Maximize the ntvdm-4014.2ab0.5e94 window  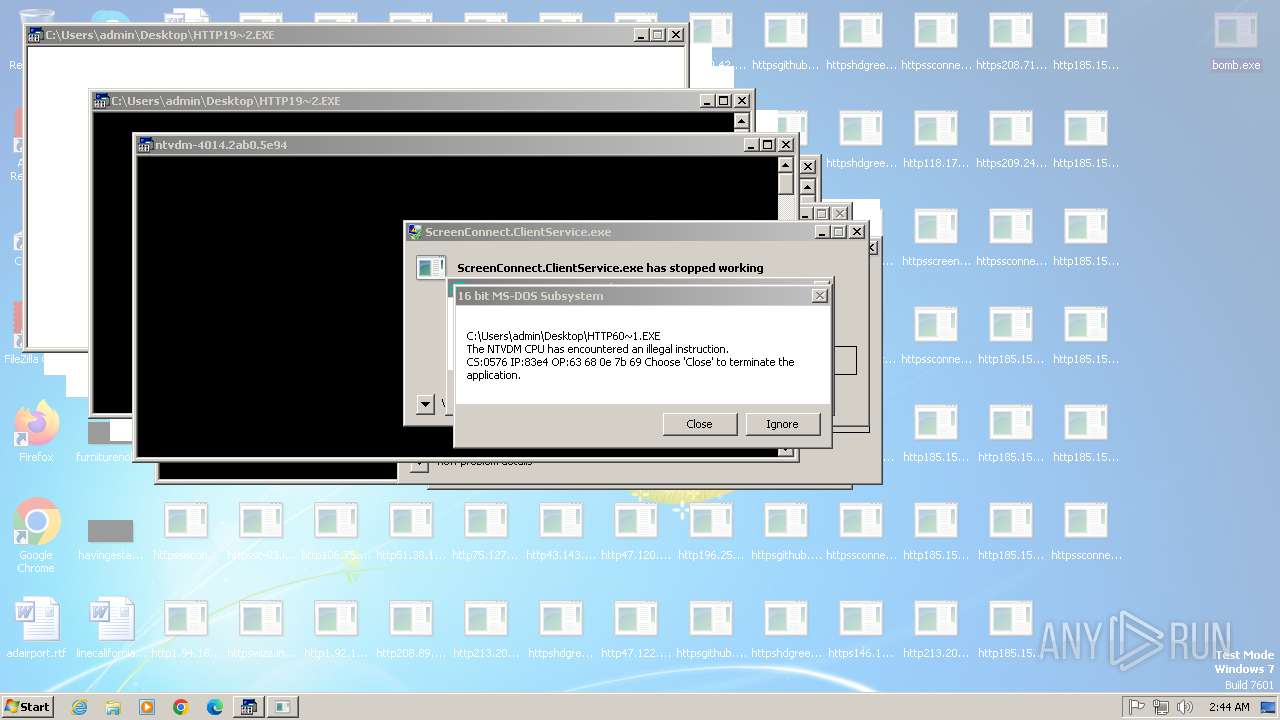pos(768,145)
